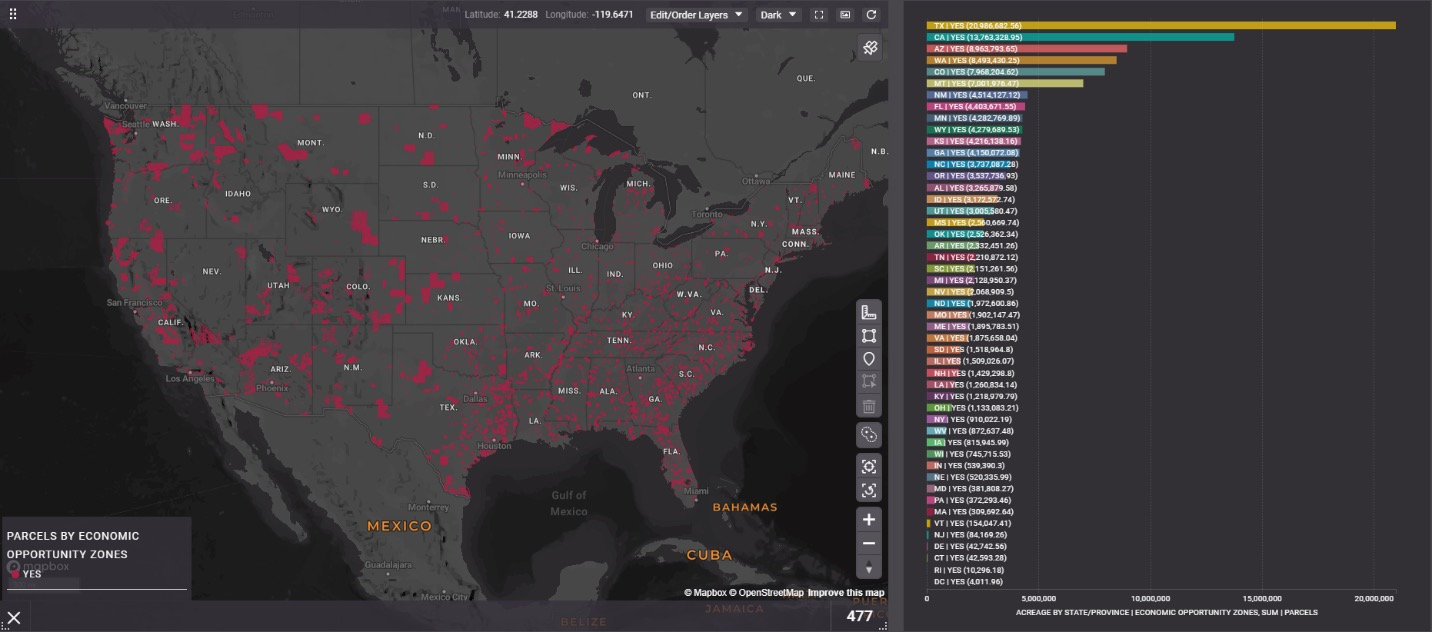Image resolution: width=1432 pixels, height=632 pixels.
Task: Zoom out of the map
Action: [869, 544]
